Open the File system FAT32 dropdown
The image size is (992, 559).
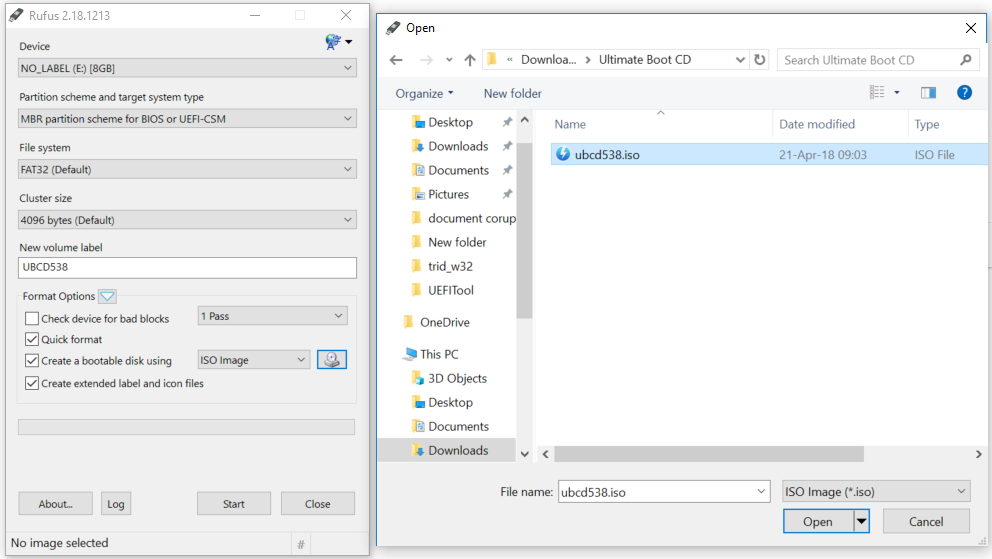click(187, 169)
